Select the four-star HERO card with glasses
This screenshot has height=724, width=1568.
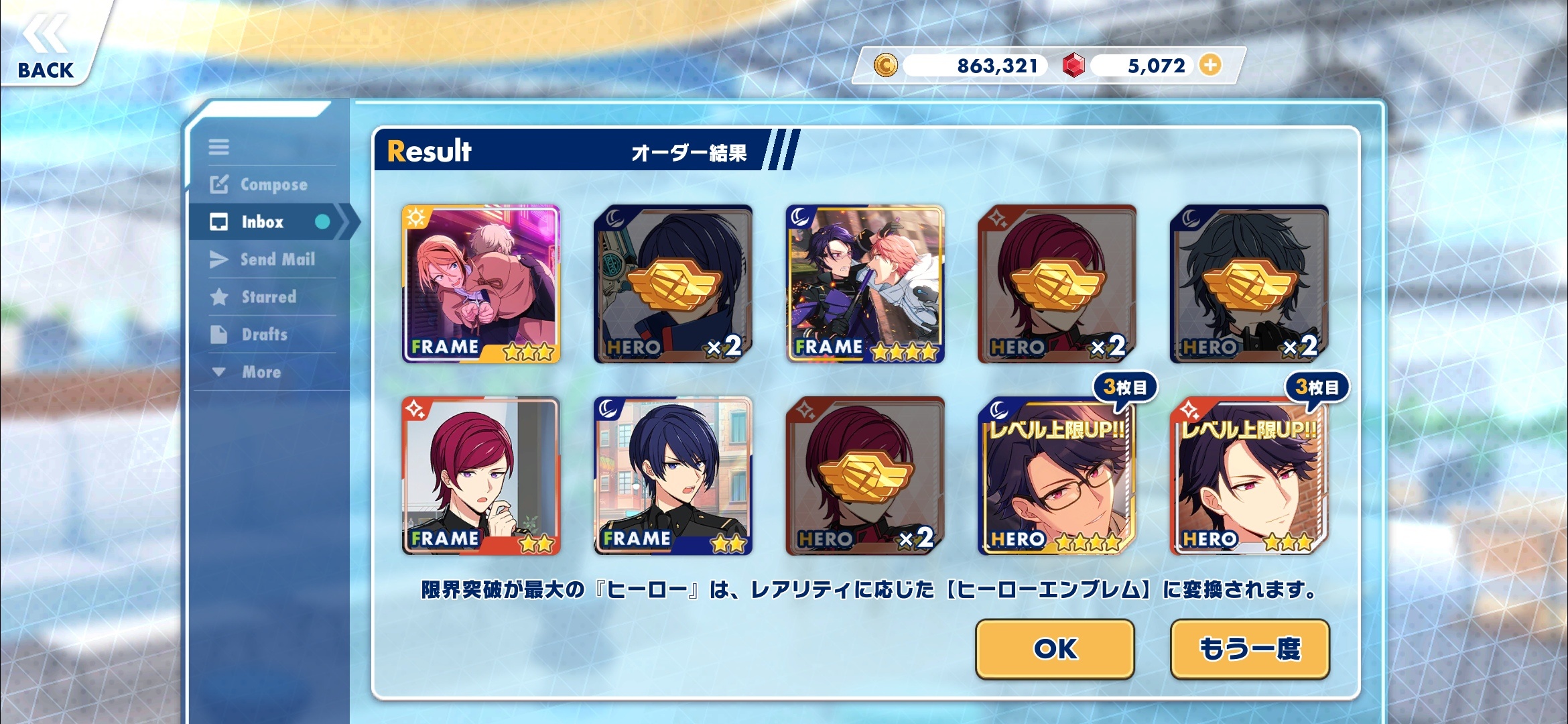pyautogui.click(x=1057, y=476)
